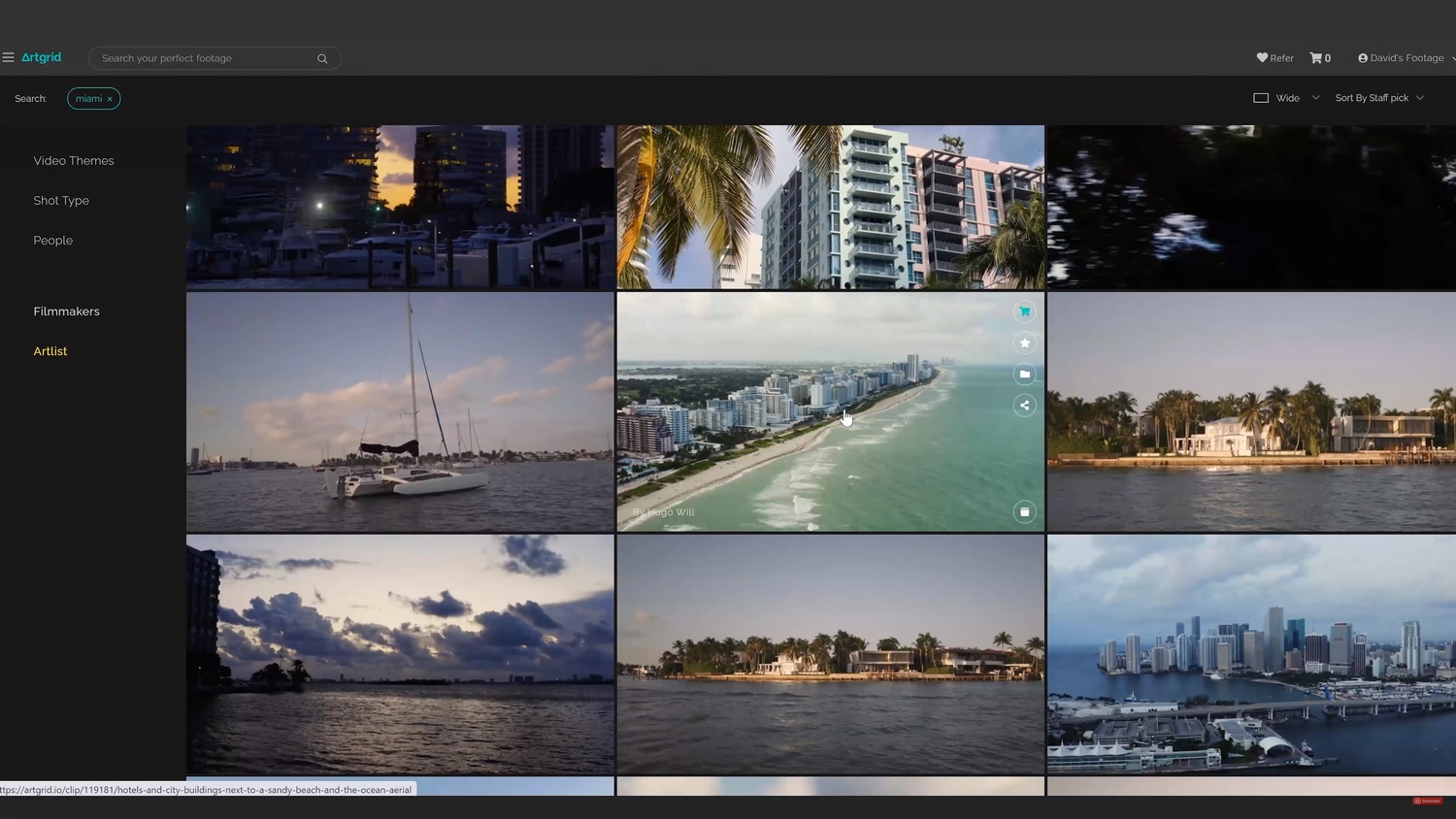
Task: Click the search magnifier icon
Action: tap(322, 59)
